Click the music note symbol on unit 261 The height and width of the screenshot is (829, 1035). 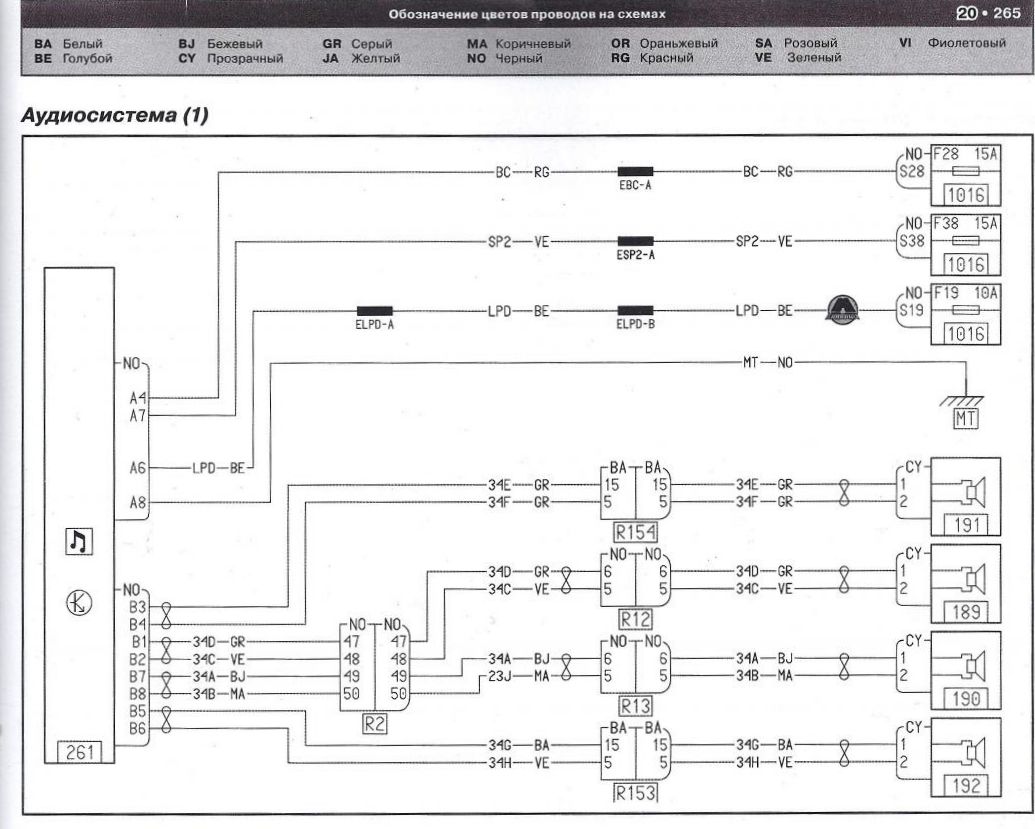(76, 541)
